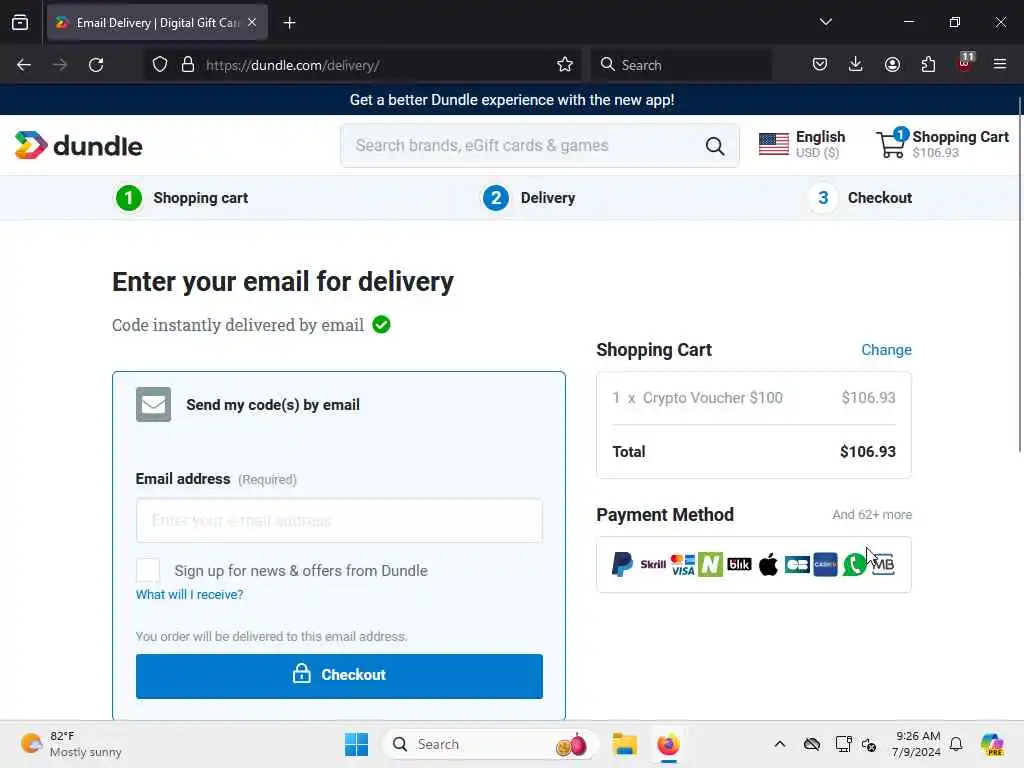Click the green checkmark next to delivery text
Screen dimensions: 1024x768
point(381,325)
